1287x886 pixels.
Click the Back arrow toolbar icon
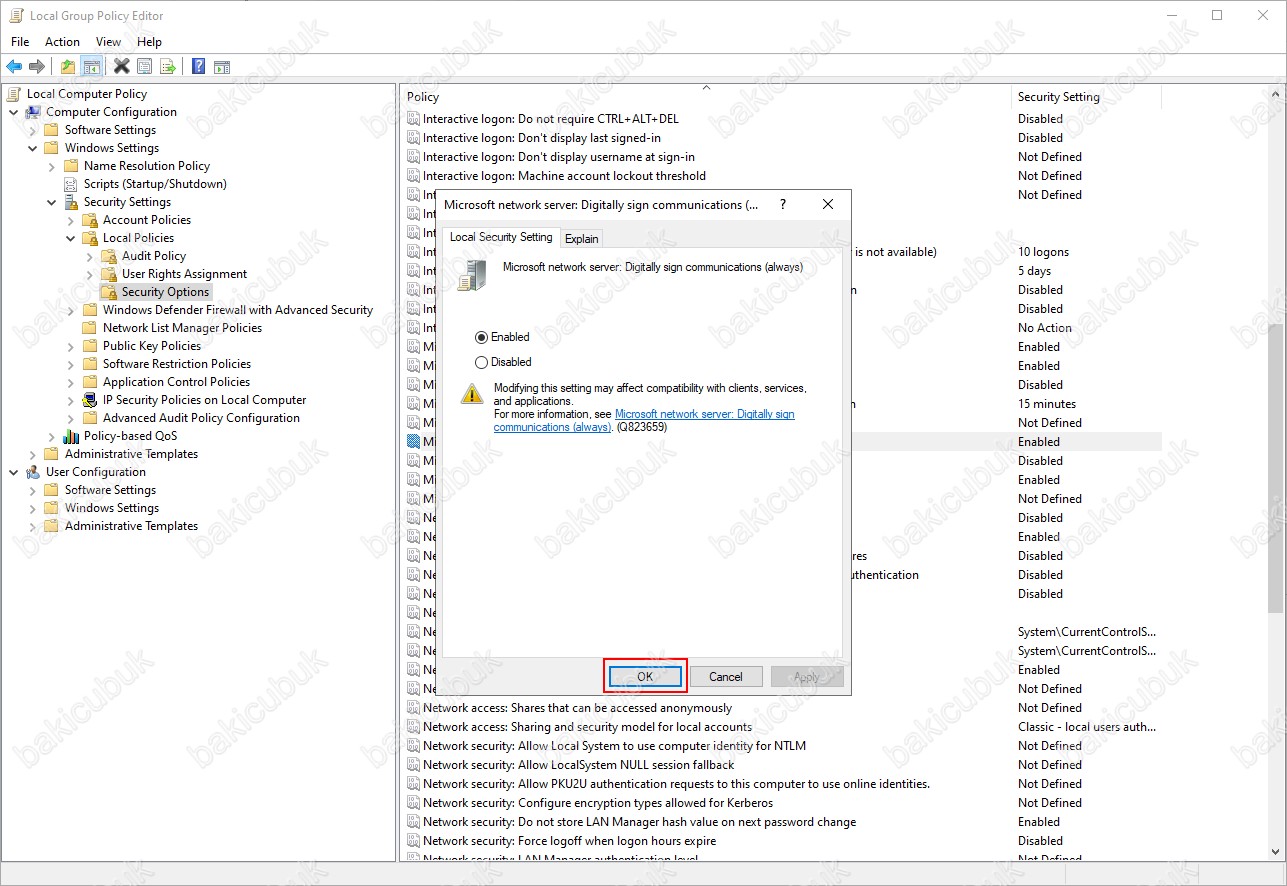14,67
